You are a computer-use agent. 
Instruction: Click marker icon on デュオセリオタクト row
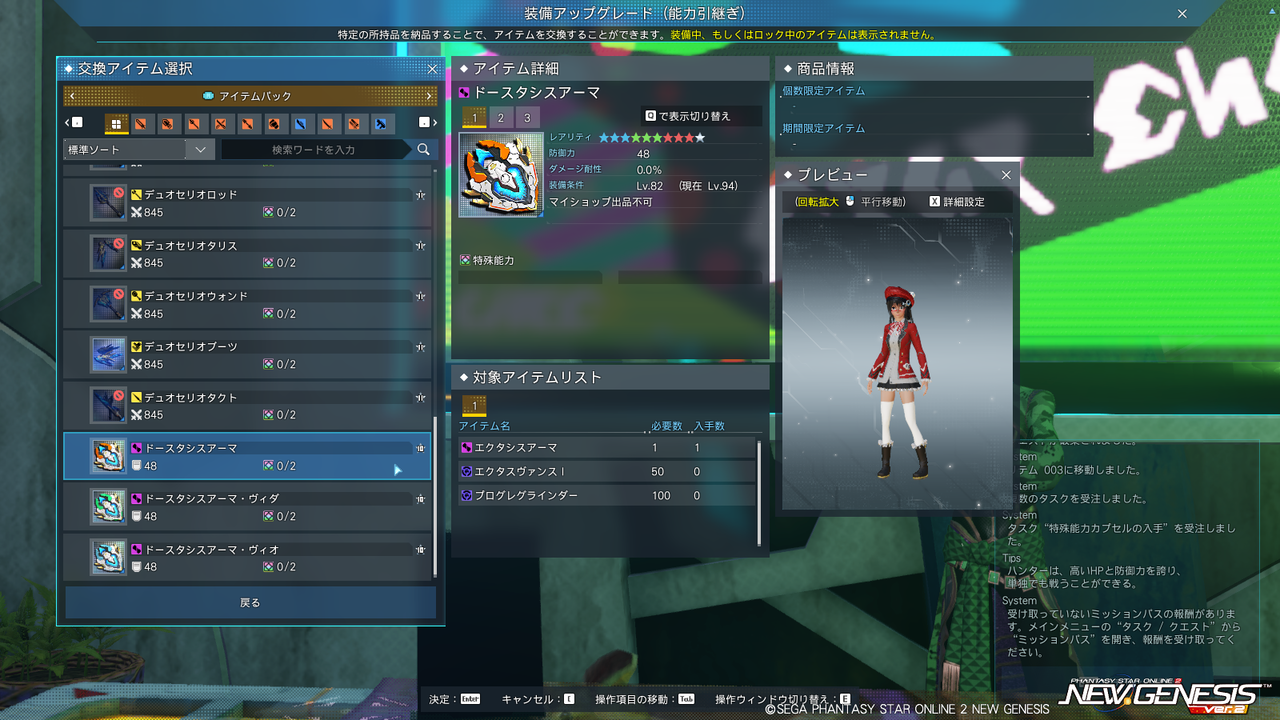coord(421,398)
